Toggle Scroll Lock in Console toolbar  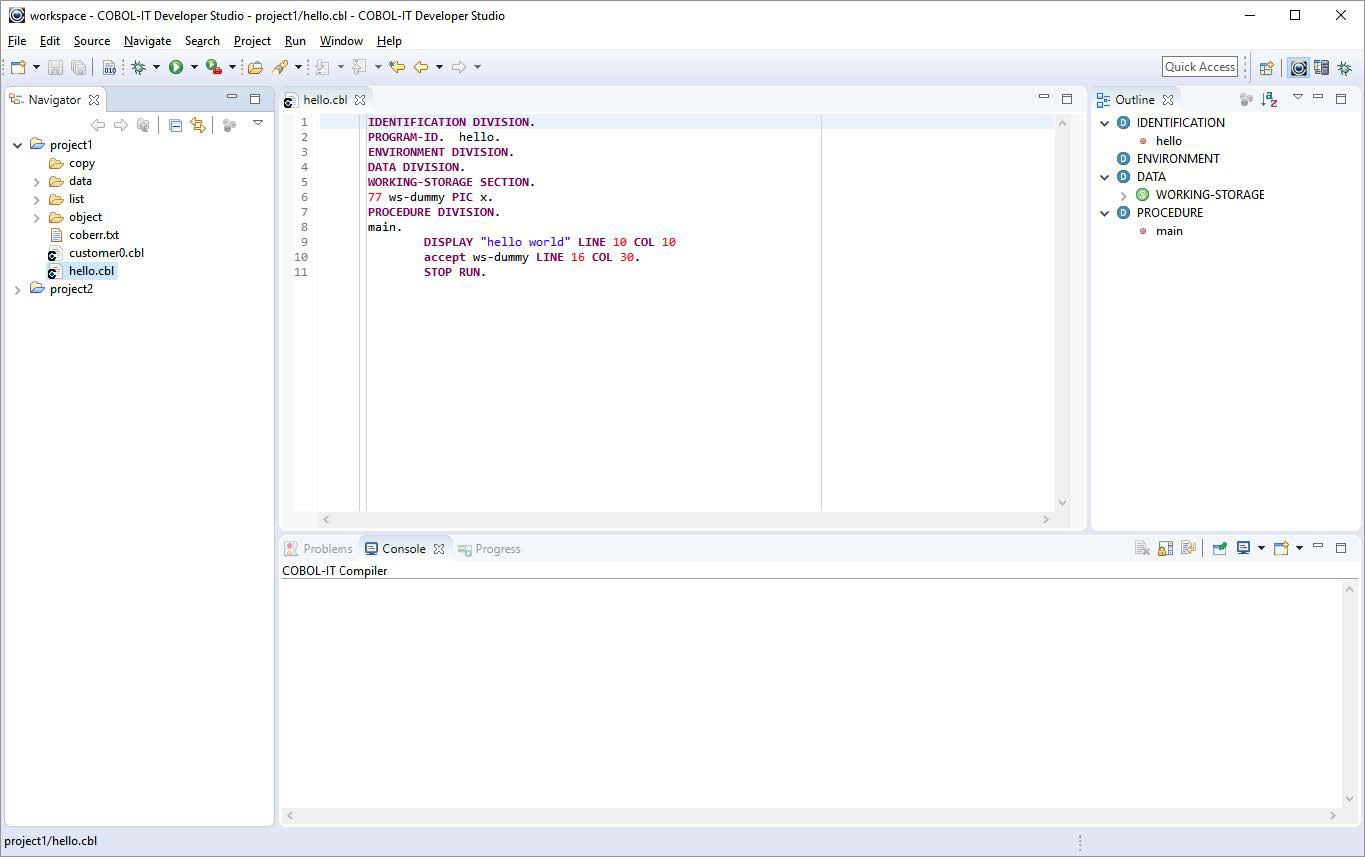tap(1165, 548)
